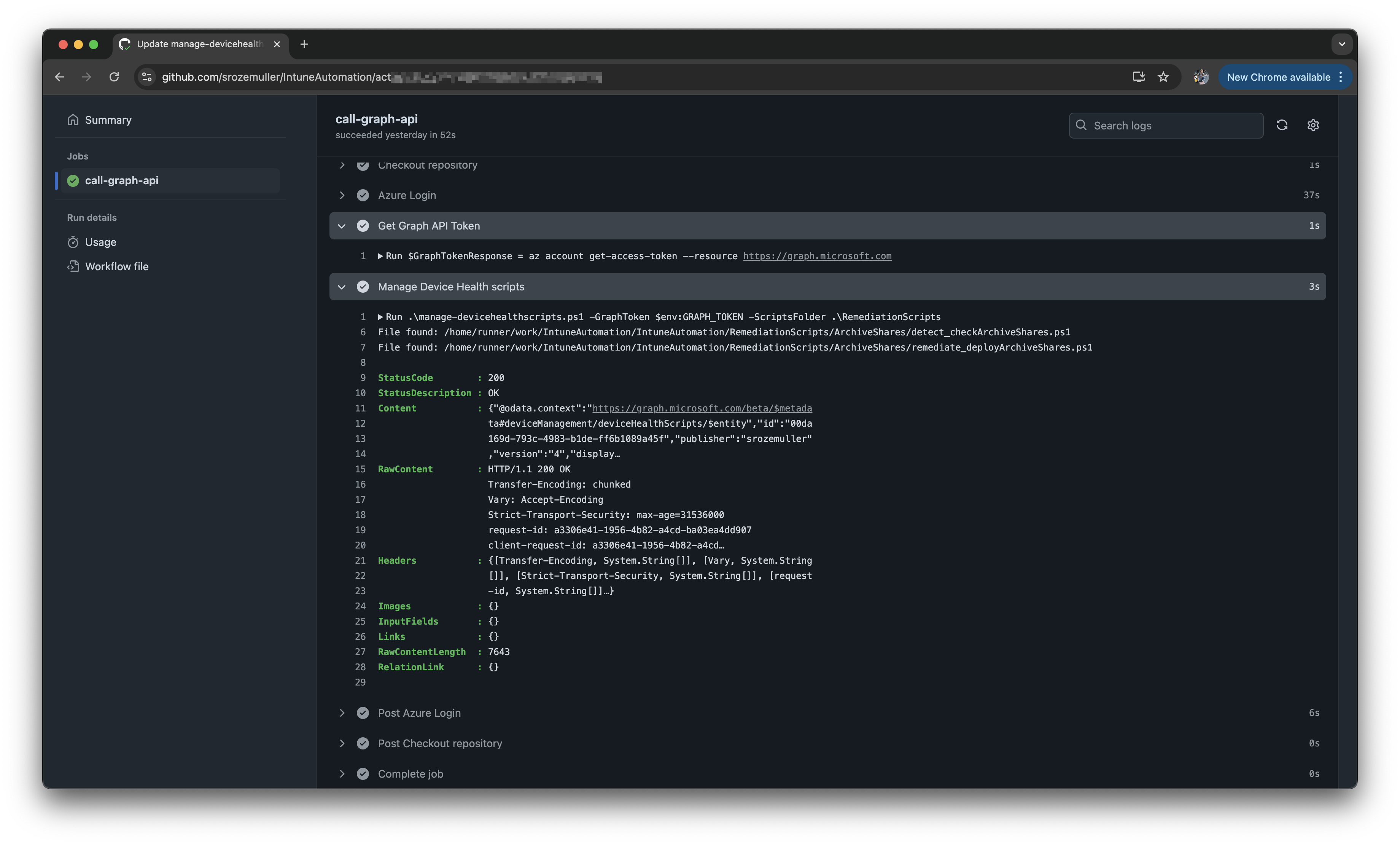The width and height of the screenshot is (1400, 845).
Task: Select the call-graph-api job in sidebar
Action: (x=171, y=180)
